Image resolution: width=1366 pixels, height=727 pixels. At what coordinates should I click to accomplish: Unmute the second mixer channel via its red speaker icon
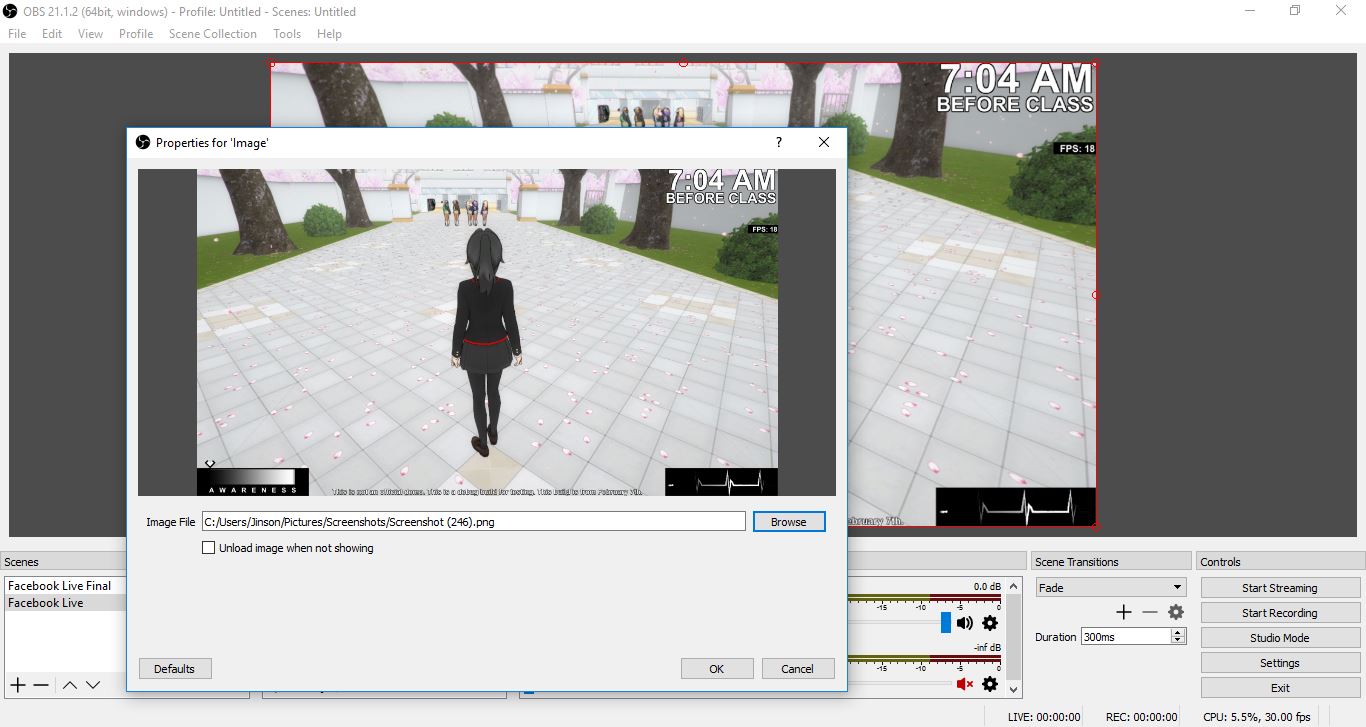(965, 684)
